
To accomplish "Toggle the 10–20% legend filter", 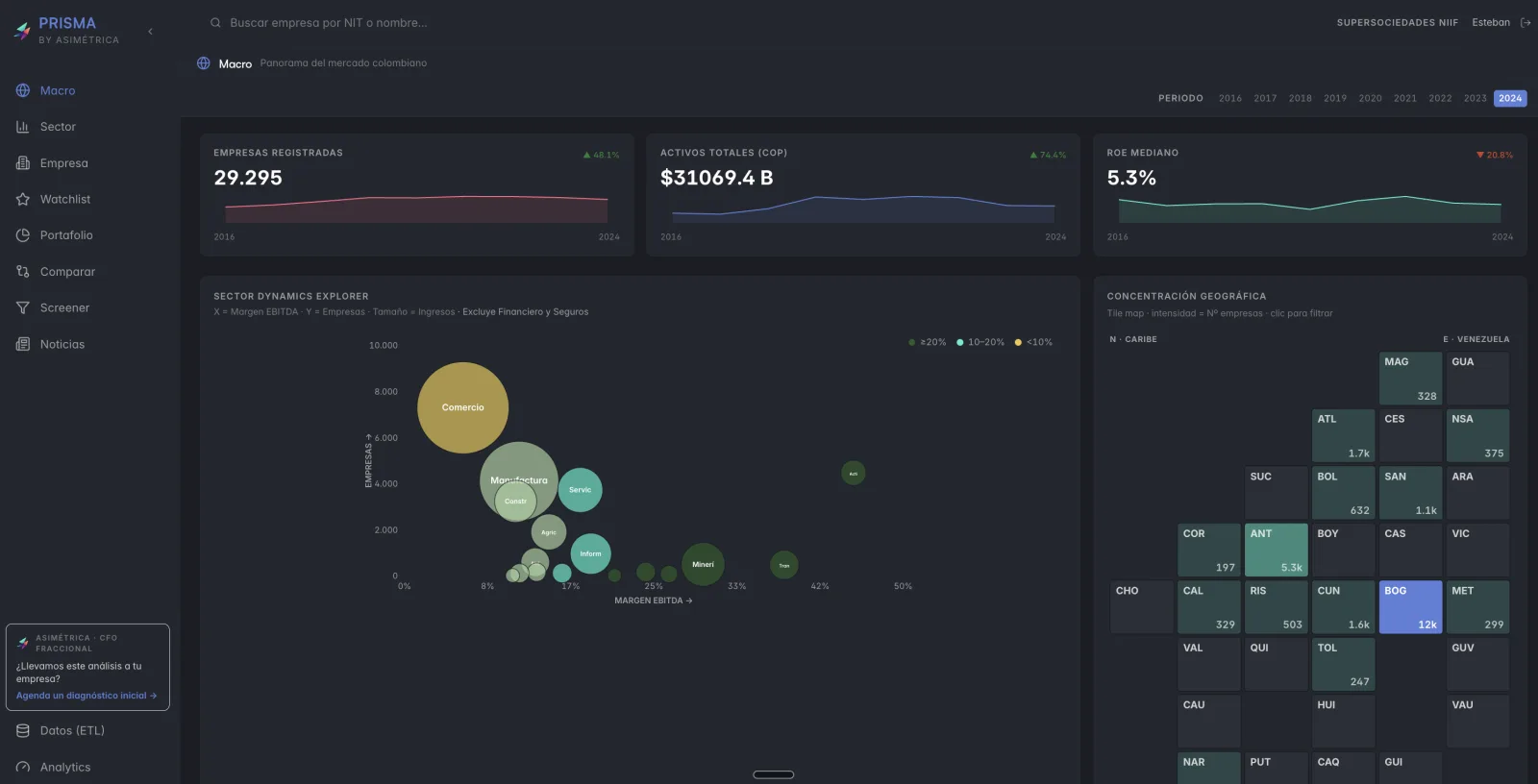I will [980, 342].
